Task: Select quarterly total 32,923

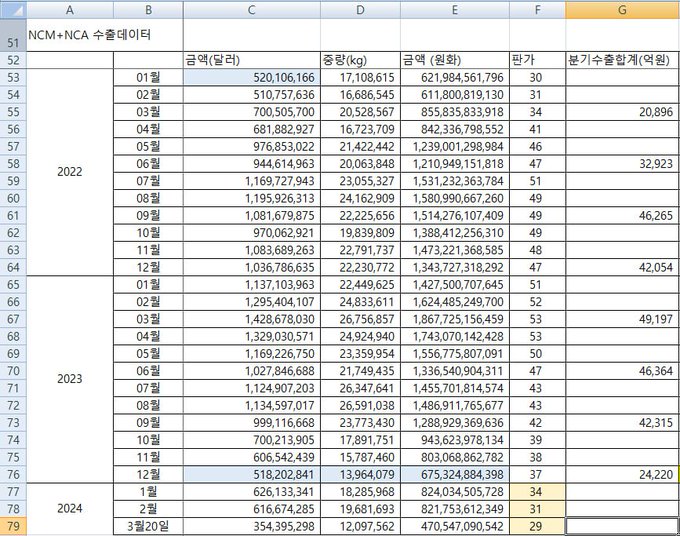Action: coord(622,164)
